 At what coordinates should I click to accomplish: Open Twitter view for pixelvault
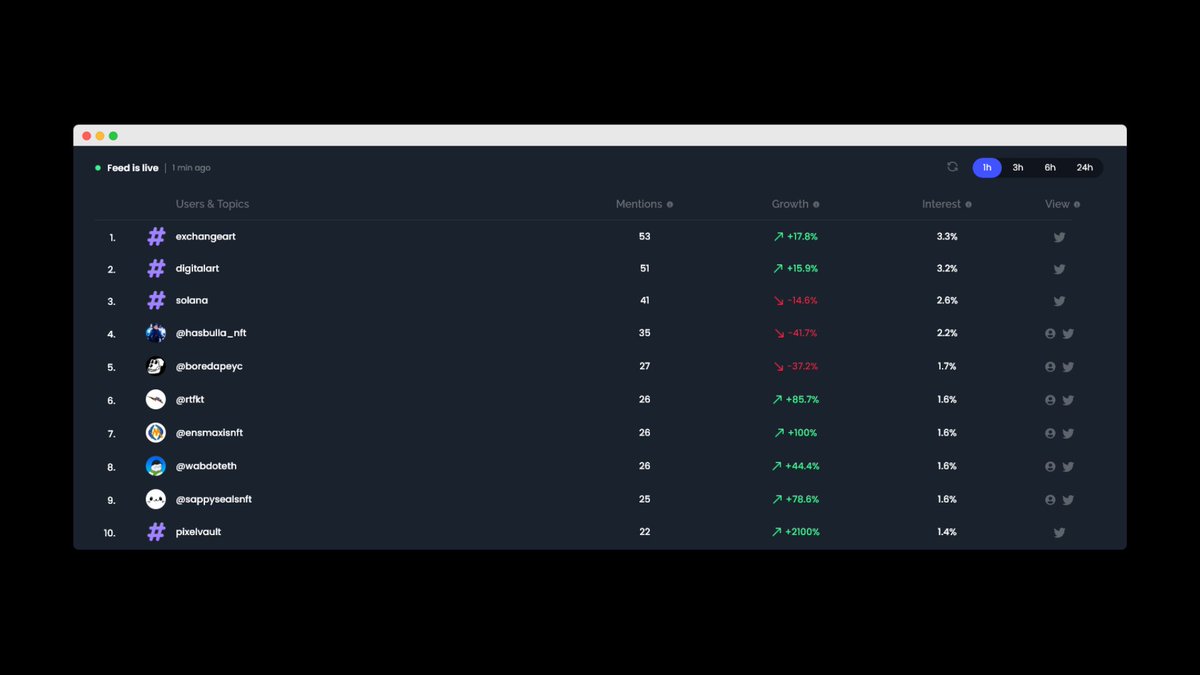point(1059,533)
